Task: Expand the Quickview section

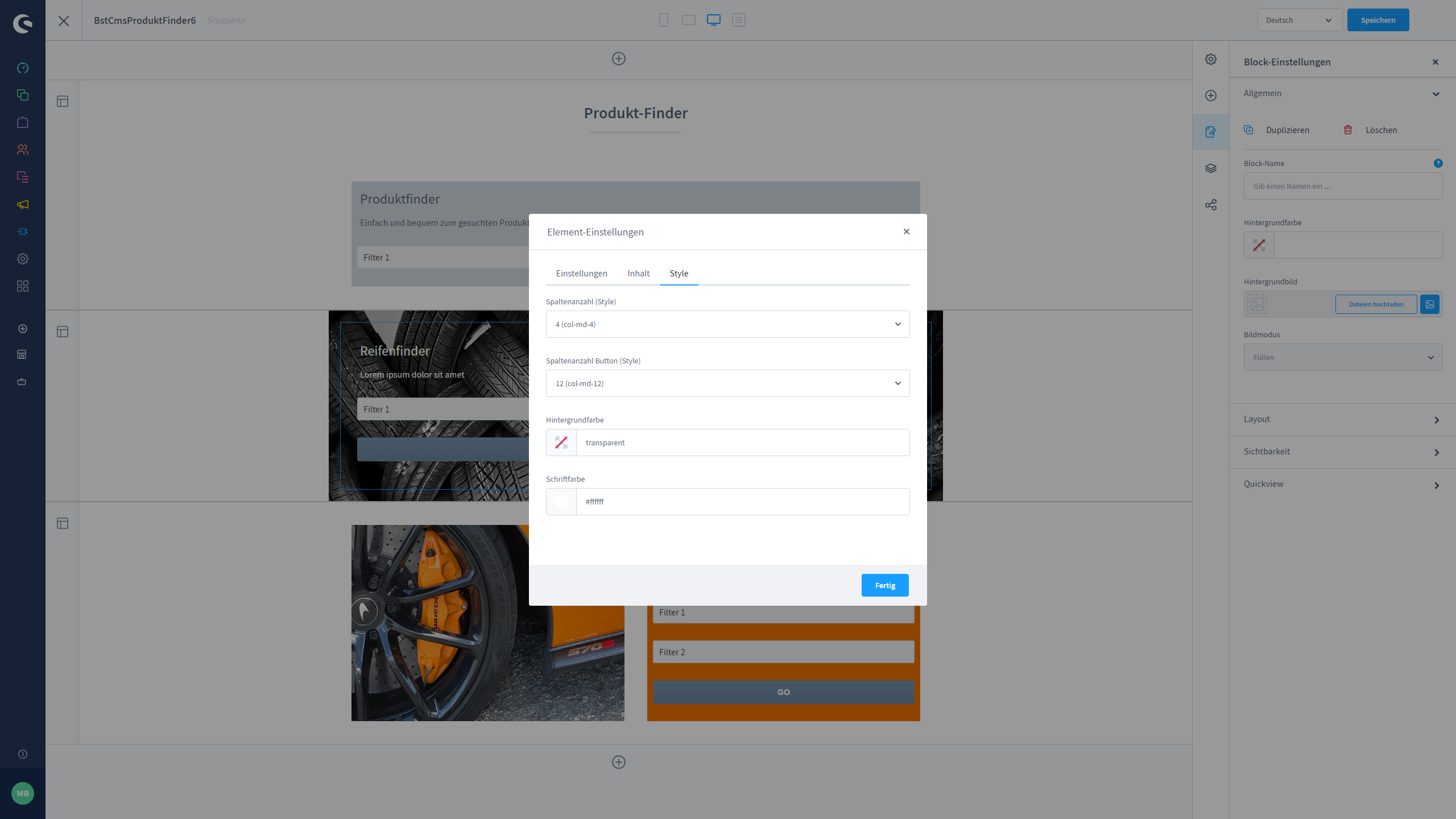Action: tap(1343, 485)
